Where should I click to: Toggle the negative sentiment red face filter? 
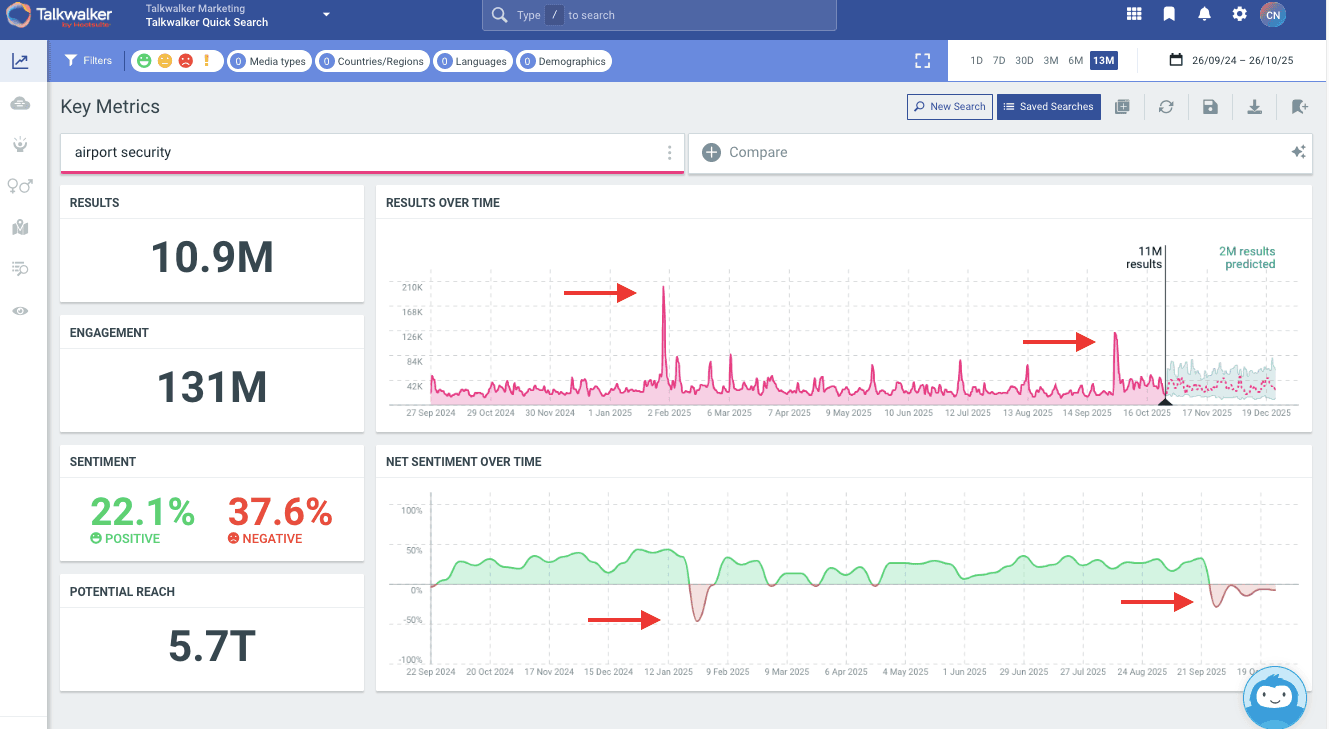(186, 61)
